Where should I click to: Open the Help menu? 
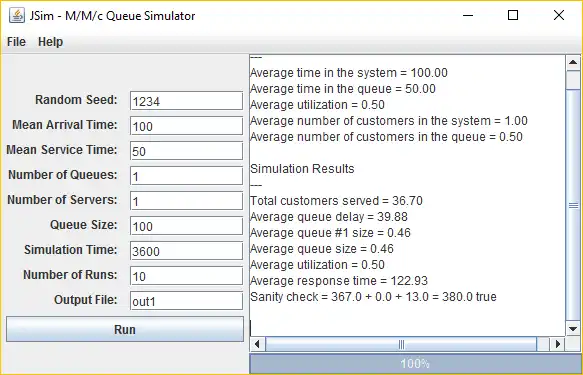pyautogui.click(x=51, y=42)
